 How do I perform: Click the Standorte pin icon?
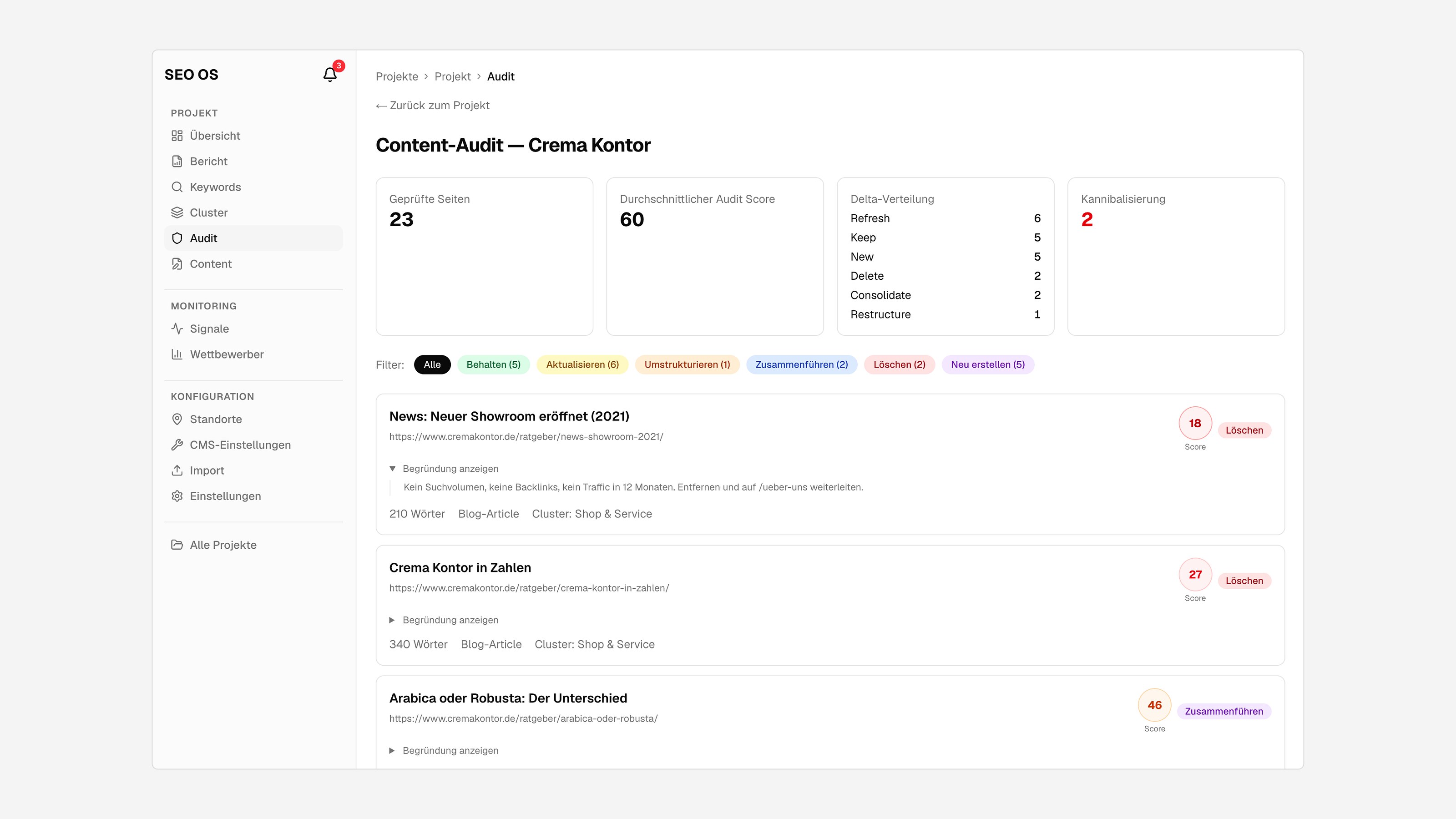point(177,419)
